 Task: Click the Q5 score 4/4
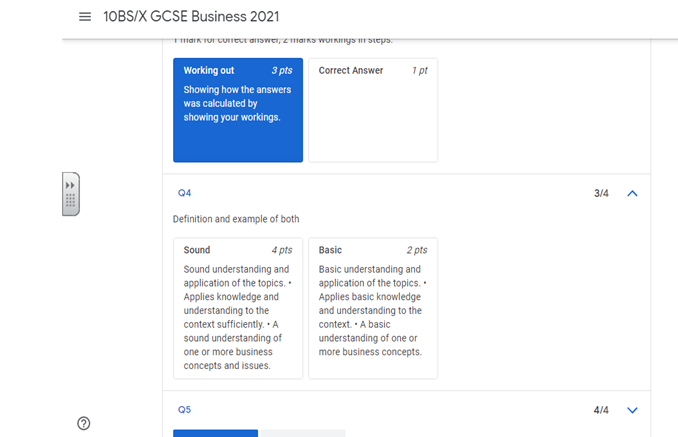coord(601,410)
